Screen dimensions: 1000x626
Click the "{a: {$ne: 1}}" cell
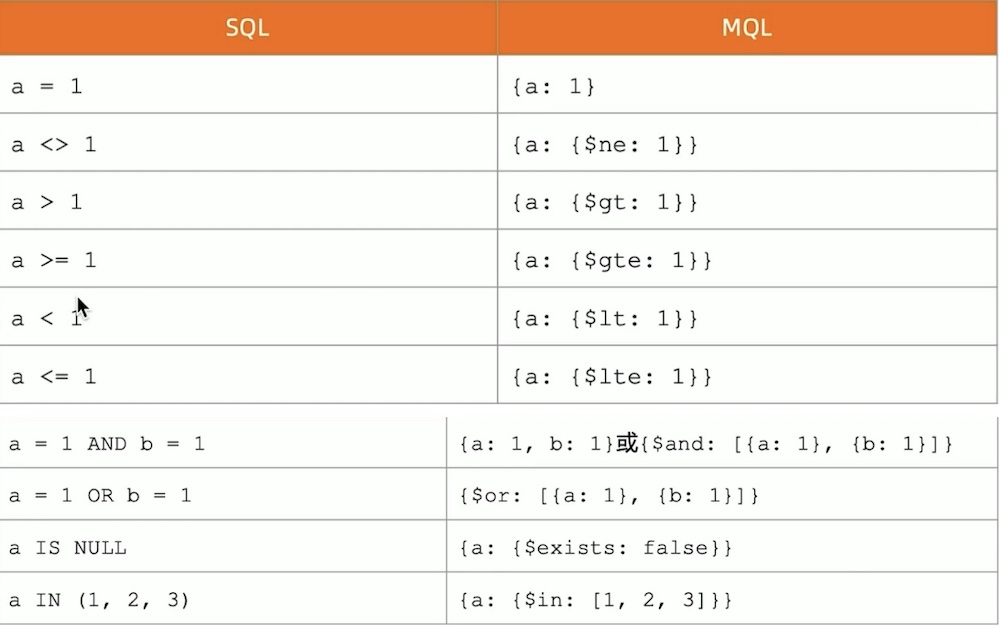(x=604, y=144)
